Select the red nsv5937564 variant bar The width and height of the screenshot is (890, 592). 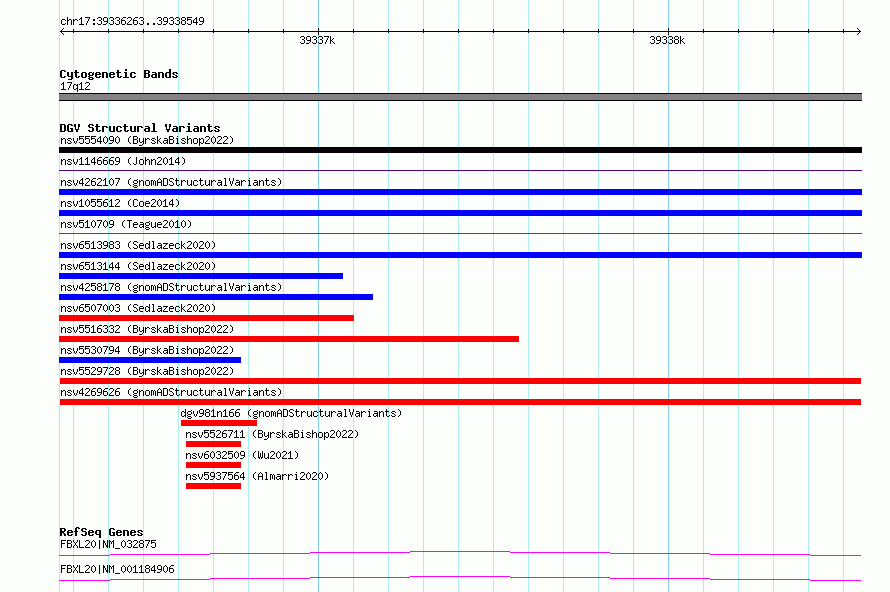click(x=213, y=486)
